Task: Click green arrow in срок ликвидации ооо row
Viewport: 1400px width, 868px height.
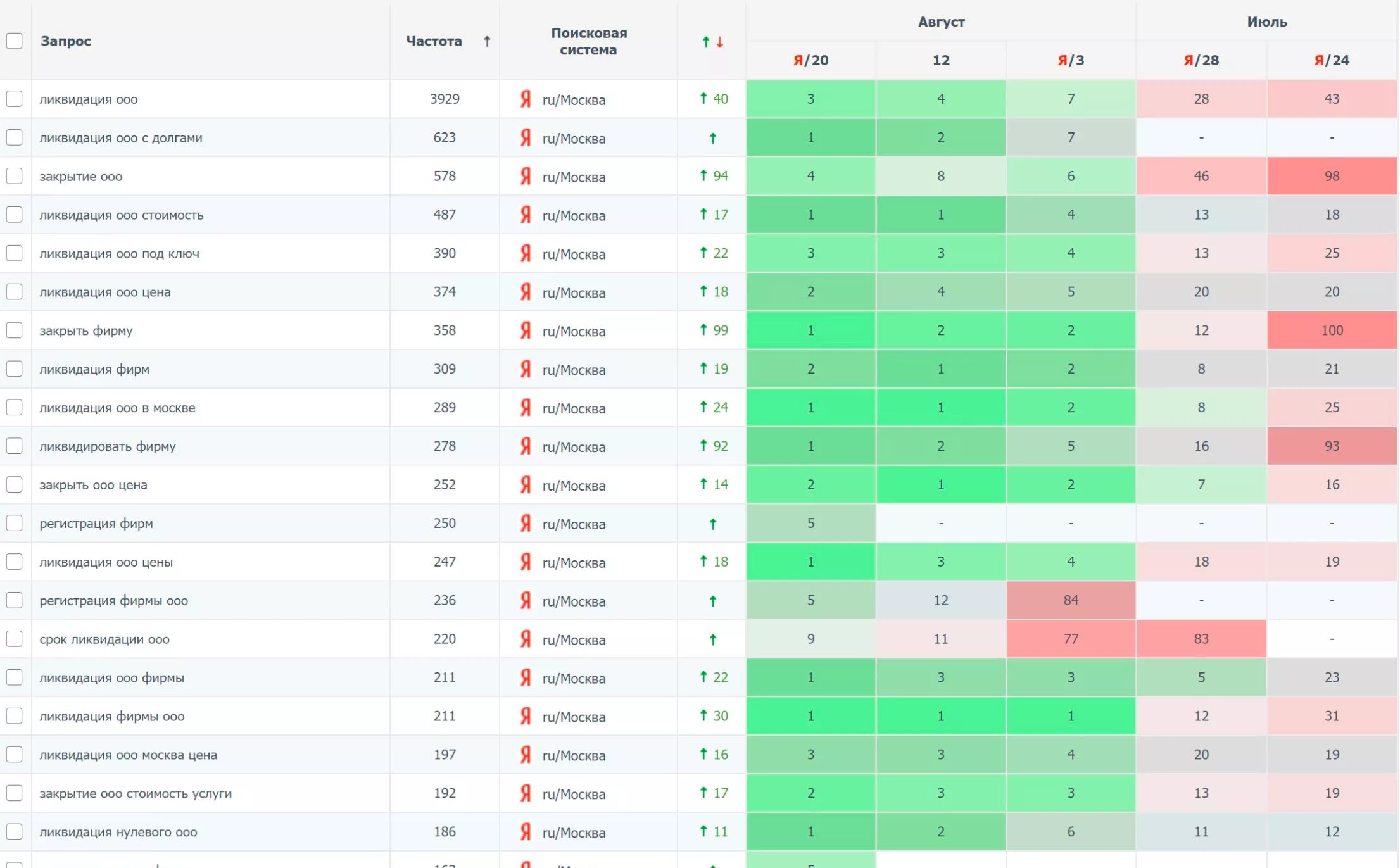Action: pyautogui.click(x=712, y=640)
